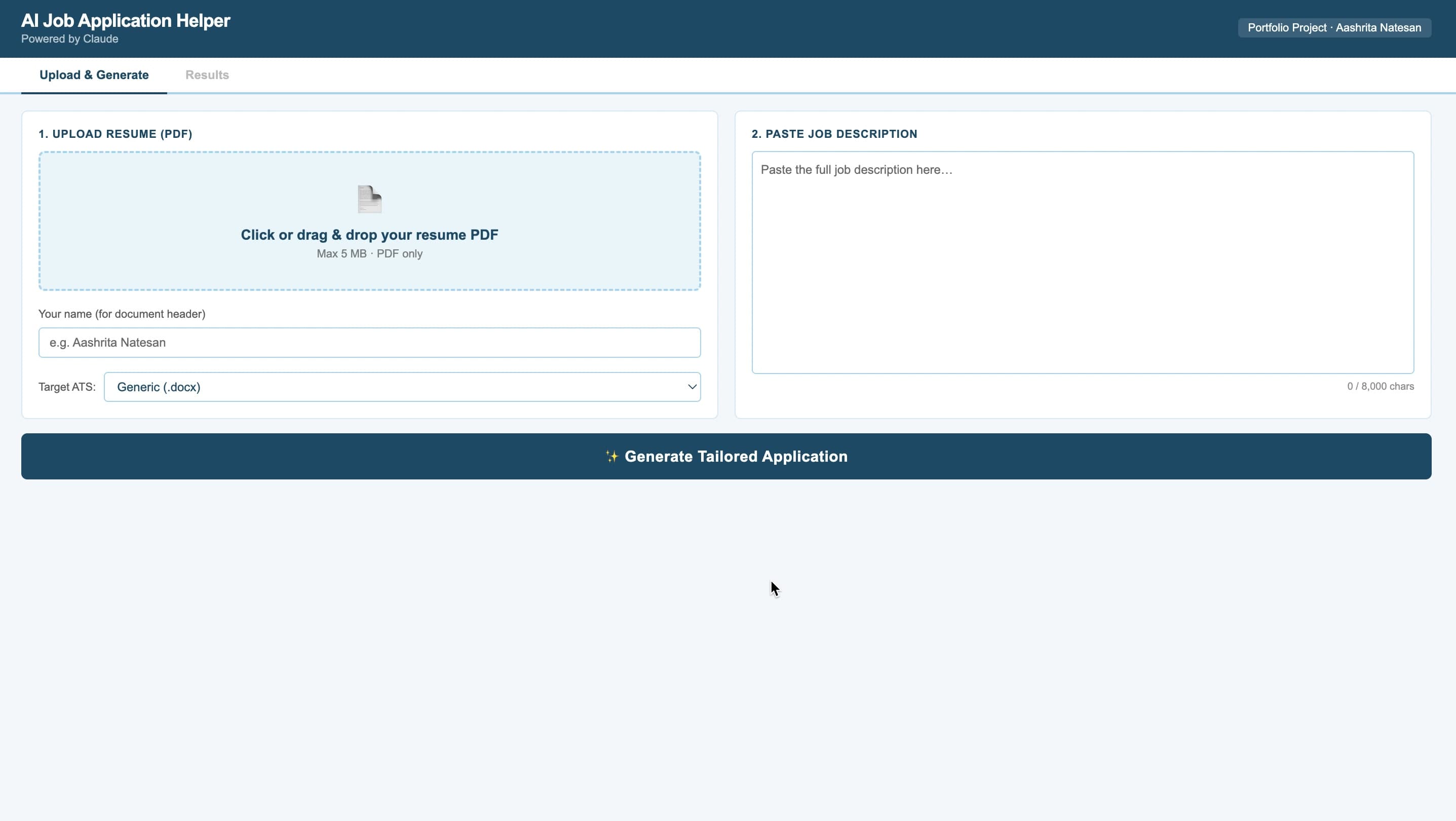Click the '2. PASTE JOB DESCRIPTION' heading
Screen dimensions: 1456x821
click(x=834, y=134)
